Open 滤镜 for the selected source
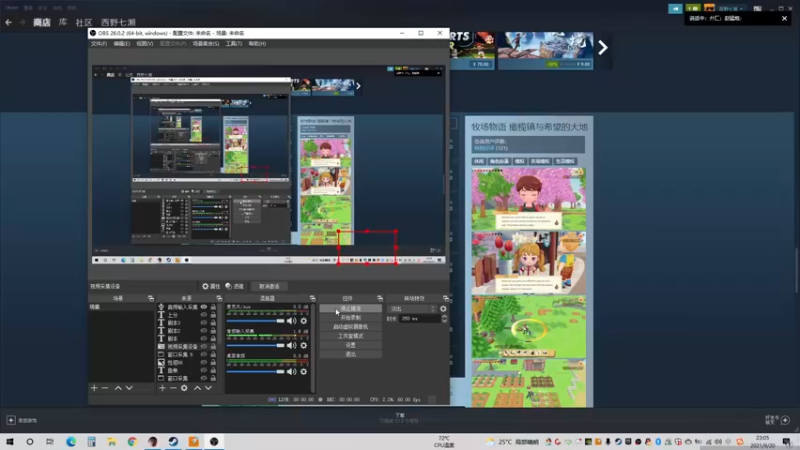 235,286
